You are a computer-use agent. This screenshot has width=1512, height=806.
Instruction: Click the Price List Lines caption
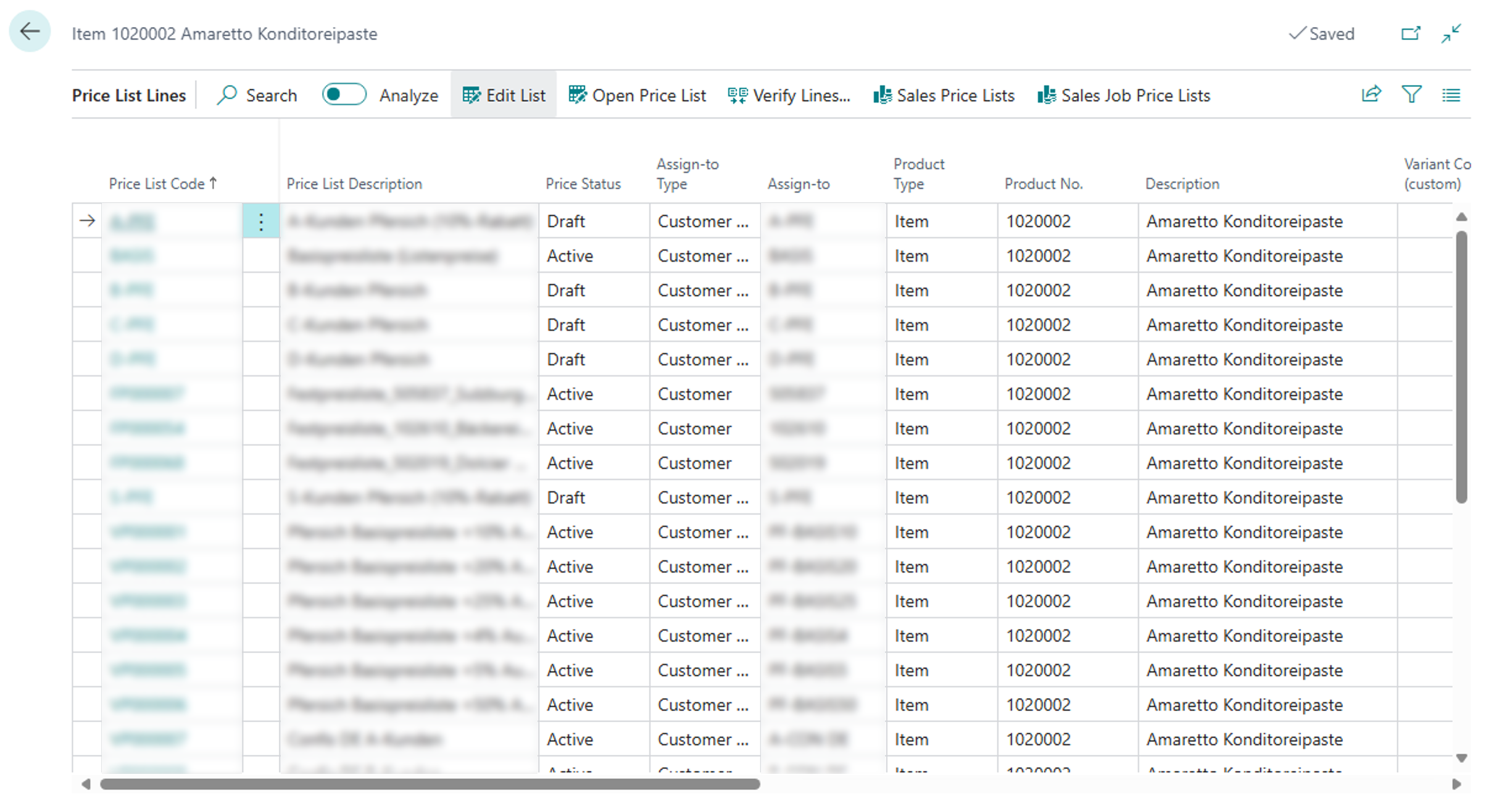(x=129, y=95)
